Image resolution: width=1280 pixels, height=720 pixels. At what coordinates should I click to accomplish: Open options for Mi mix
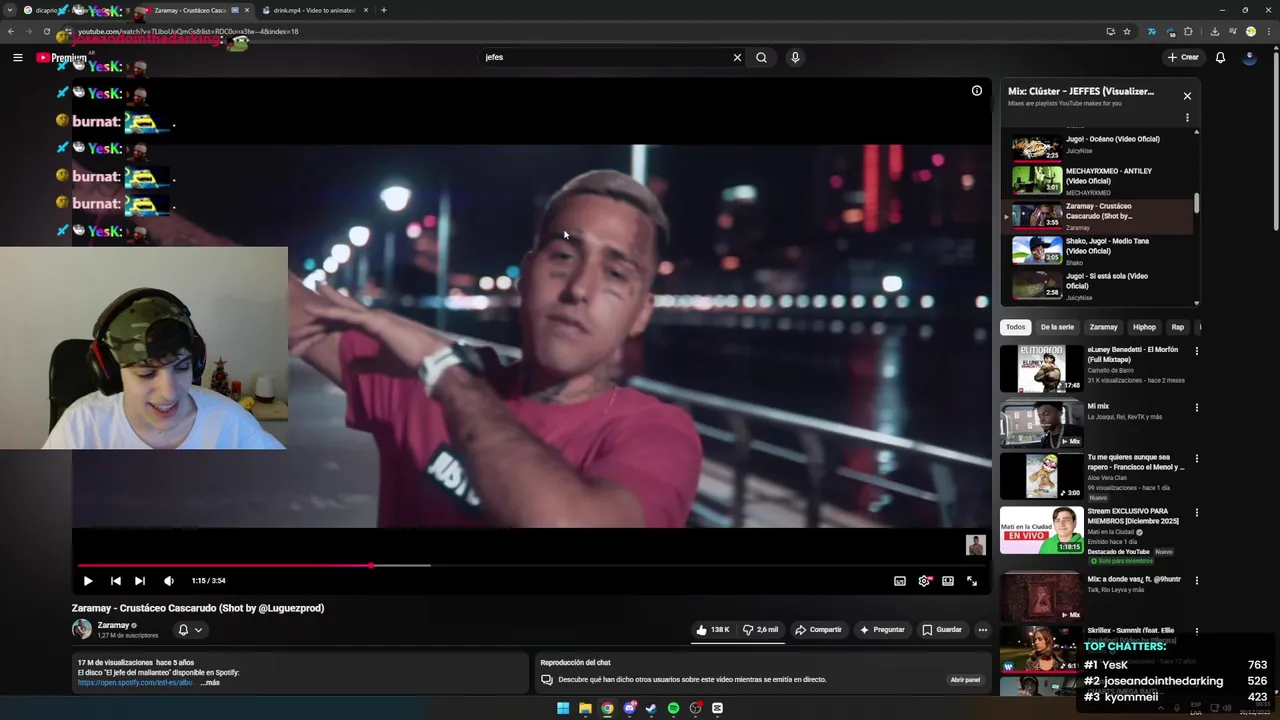click(x=1196, y=408)
